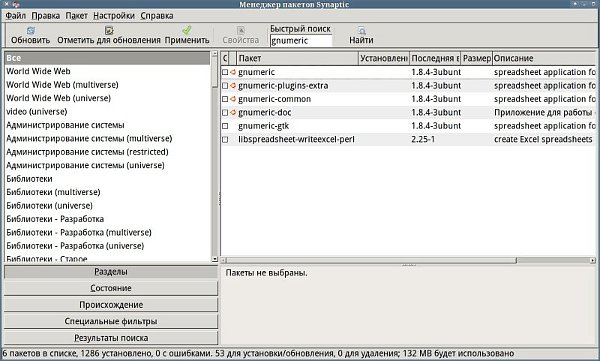The image size is (600, 361).
Task: Click the Ubuntu supported icon beside gnumeric
Action: pos(233,72)
